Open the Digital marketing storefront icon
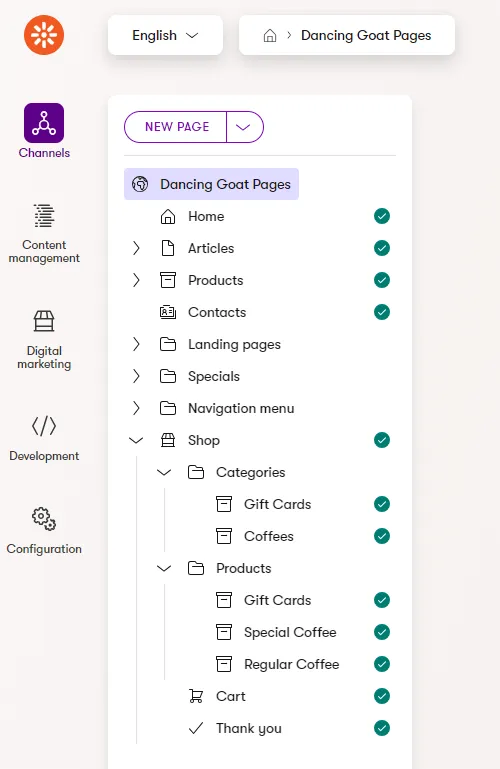This screenshot has width=500, height=769. pyautogui.click(x=44, y=321)
